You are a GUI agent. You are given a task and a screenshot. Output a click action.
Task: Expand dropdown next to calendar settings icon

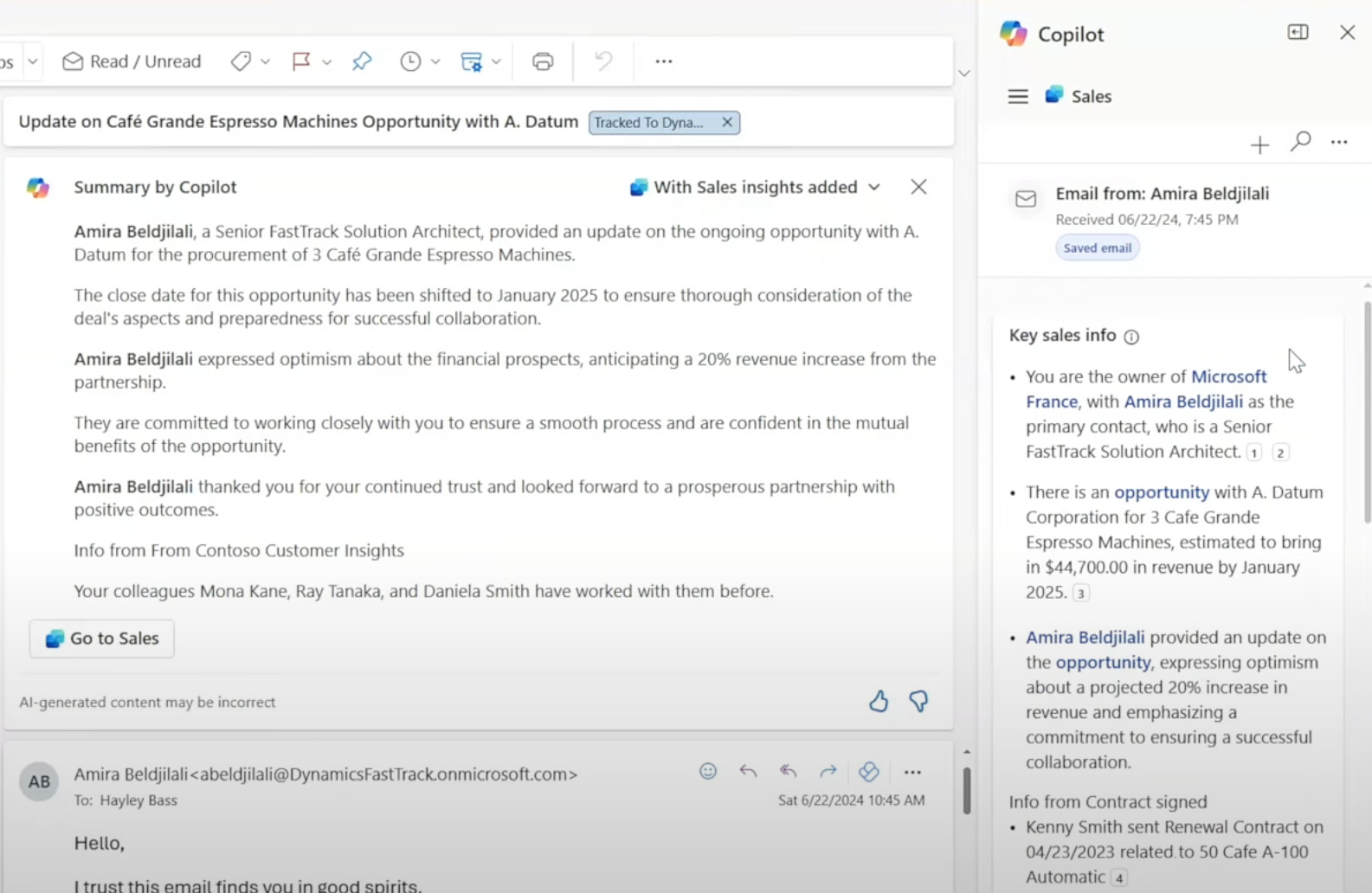pyautogui.click(x=496, y=61)
